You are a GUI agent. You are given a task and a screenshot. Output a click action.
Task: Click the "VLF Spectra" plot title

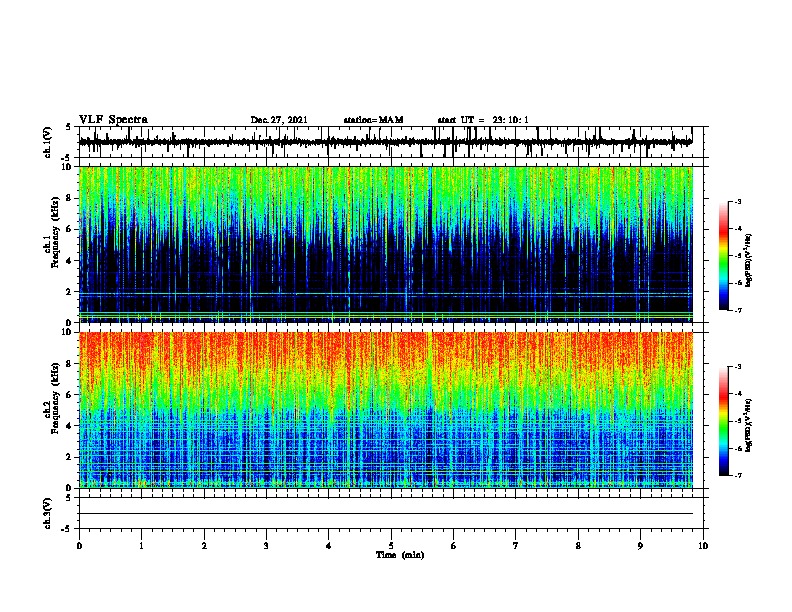(113, 119)
